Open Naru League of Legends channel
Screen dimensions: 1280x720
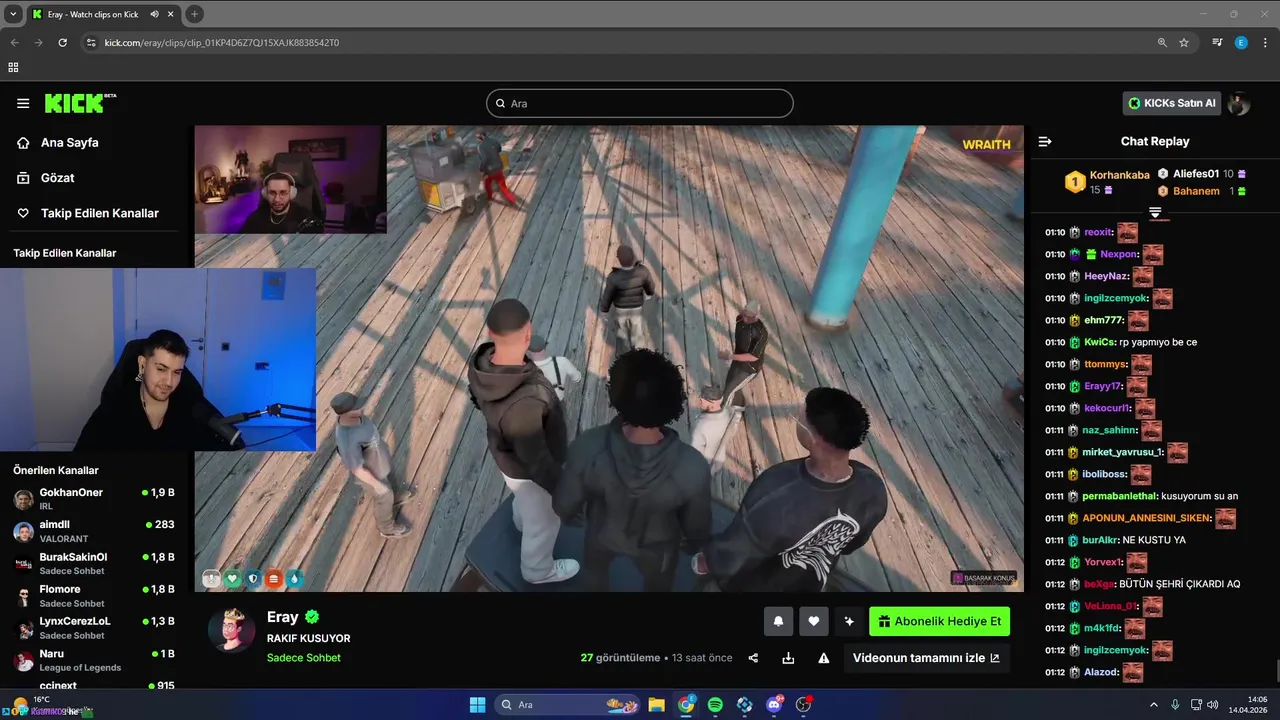[94, 660]
